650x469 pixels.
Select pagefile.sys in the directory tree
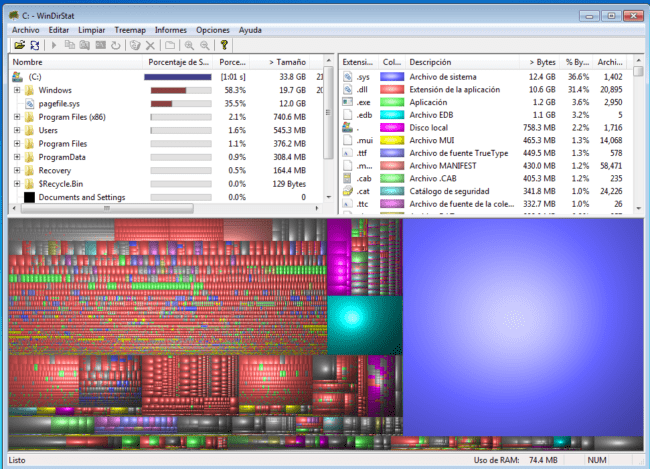click(61, 103)
